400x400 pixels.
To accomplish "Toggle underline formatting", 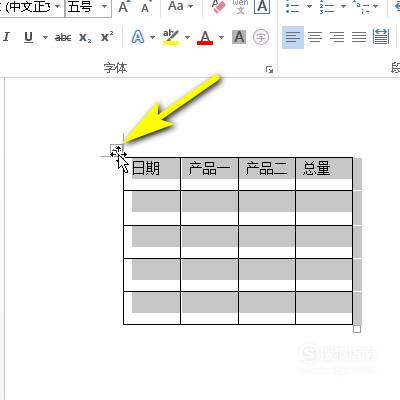I will (x=29, y=37).
